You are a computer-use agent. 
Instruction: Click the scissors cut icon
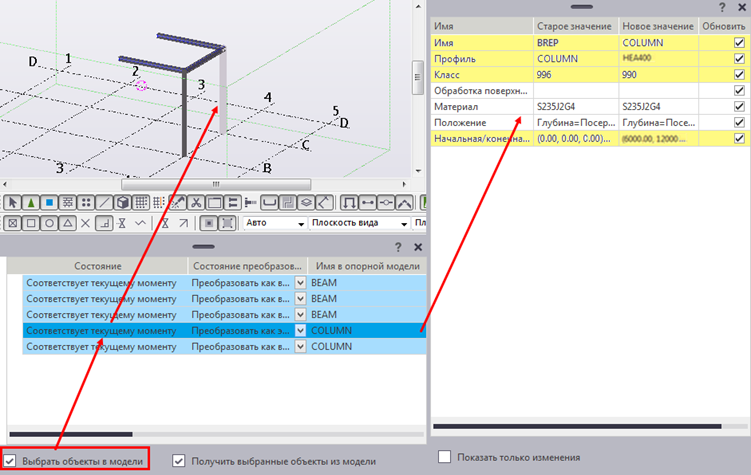click(198, 203)
